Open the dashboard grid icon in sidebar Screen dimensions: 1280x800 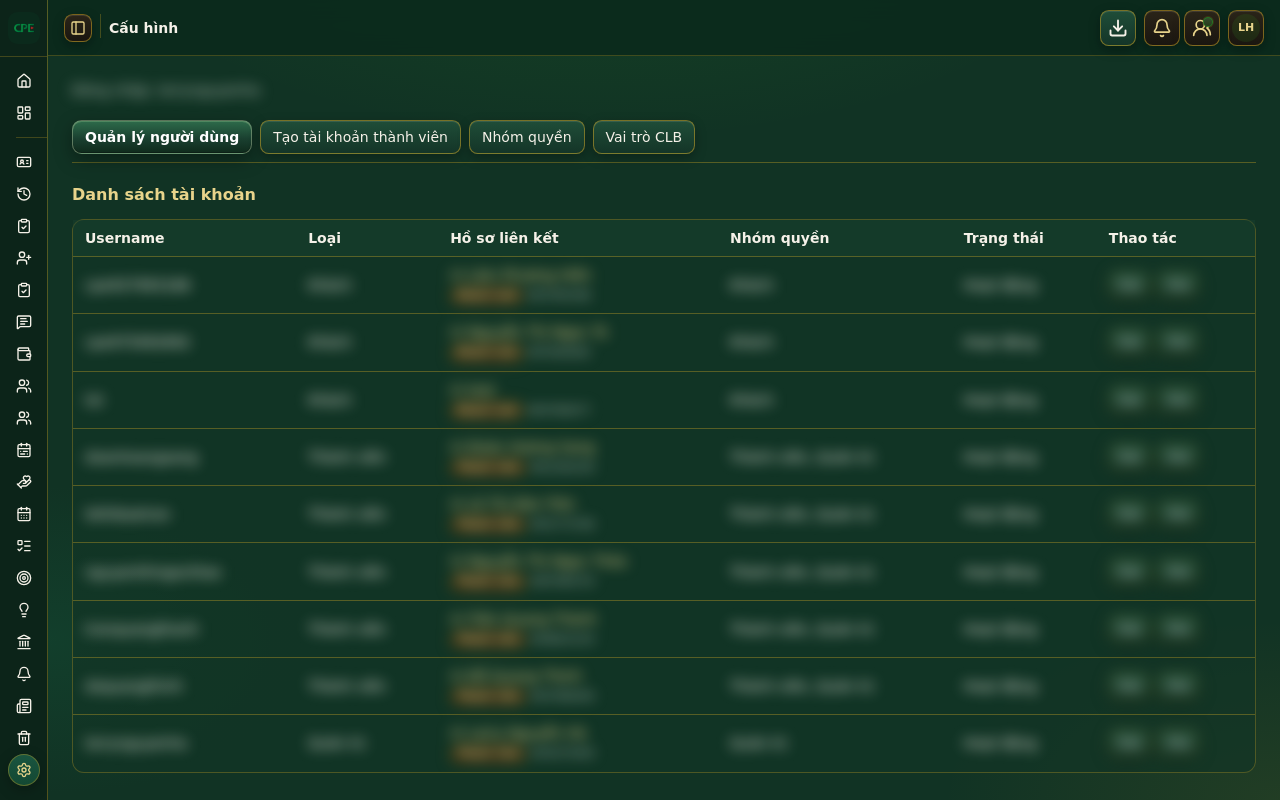(x=24, y=113)
